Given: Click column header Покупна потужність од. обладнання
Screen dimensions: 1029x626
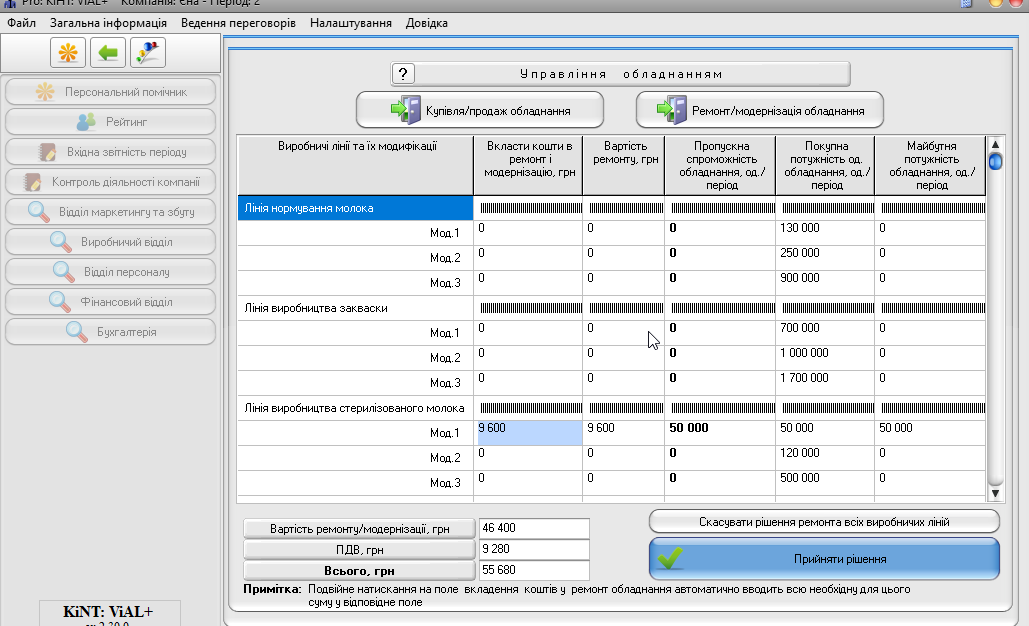Looking at the screenshot, I should tap(826, 165).
